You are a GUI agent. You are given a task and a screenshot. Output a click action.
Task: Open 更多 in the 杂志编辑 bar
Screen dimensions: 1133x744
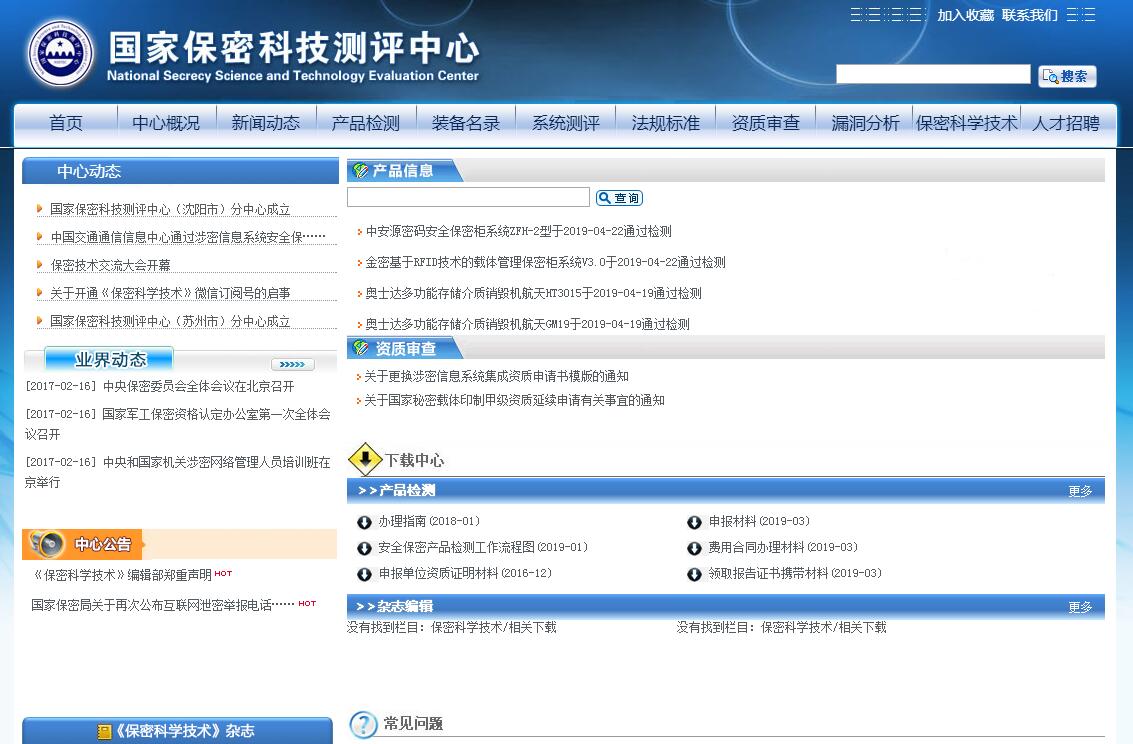(1080, 607)
